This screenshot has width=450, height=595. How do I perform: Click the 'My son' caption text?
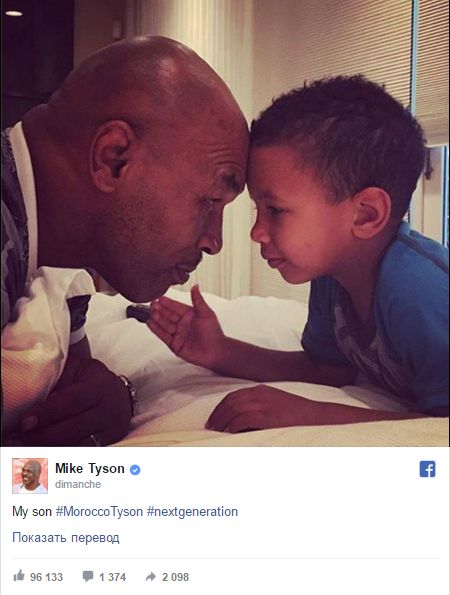tap(32, 512)
